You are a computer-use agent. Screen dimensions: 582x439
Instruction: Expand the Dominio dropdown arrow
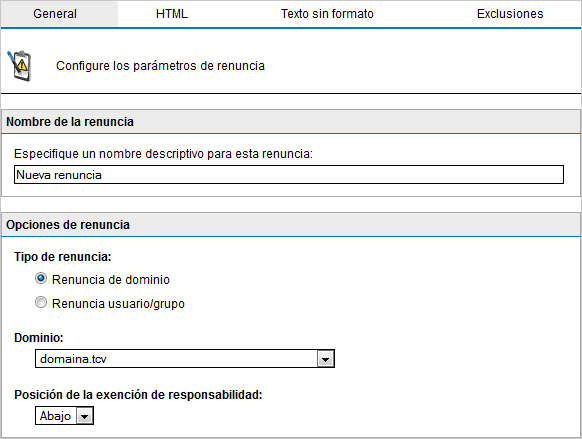tap(326, 359)
